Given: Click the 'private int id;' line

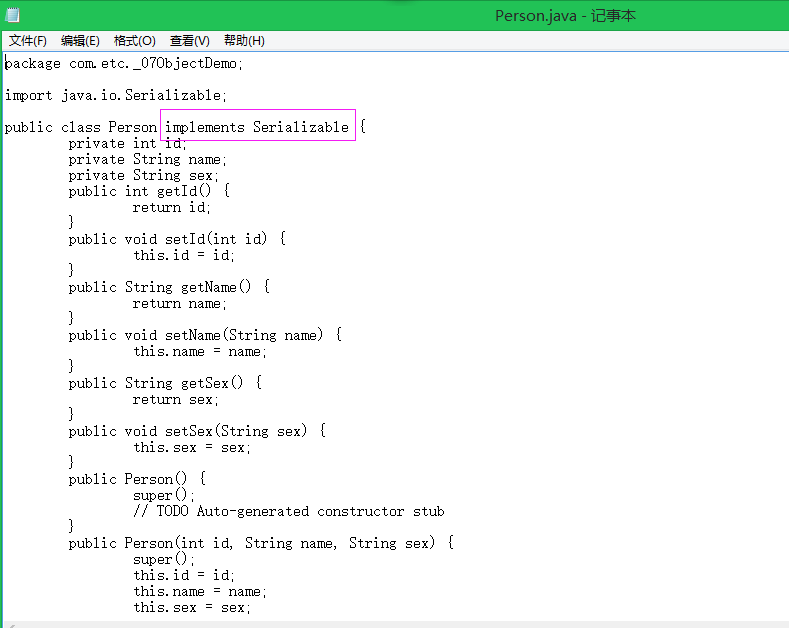Looking at the screenshot, I should [127, 143].
